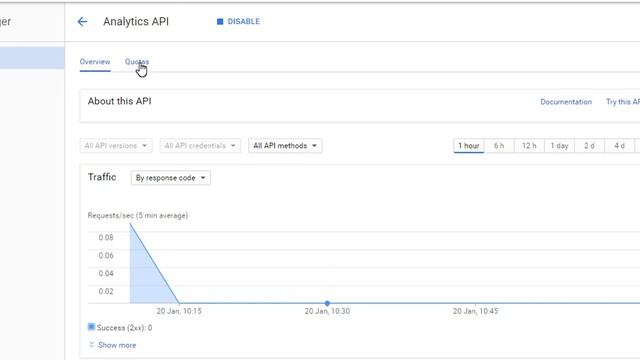
Task: Pick the 2 d time range
Action: pyautogui.click(x=589, y=146)
